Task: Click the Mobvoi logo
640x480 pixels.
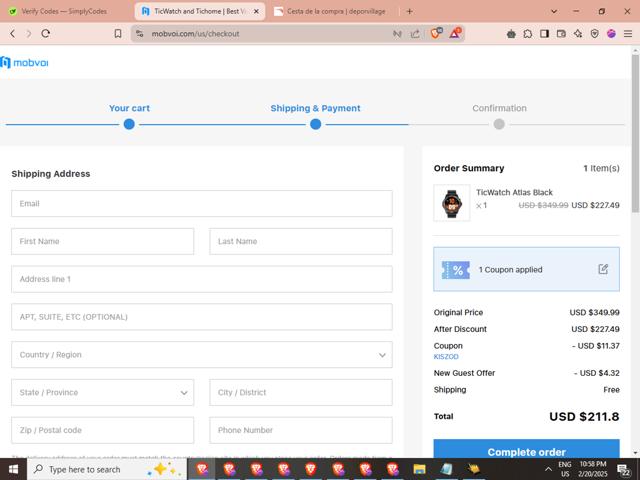Action: tap(24, 62)
